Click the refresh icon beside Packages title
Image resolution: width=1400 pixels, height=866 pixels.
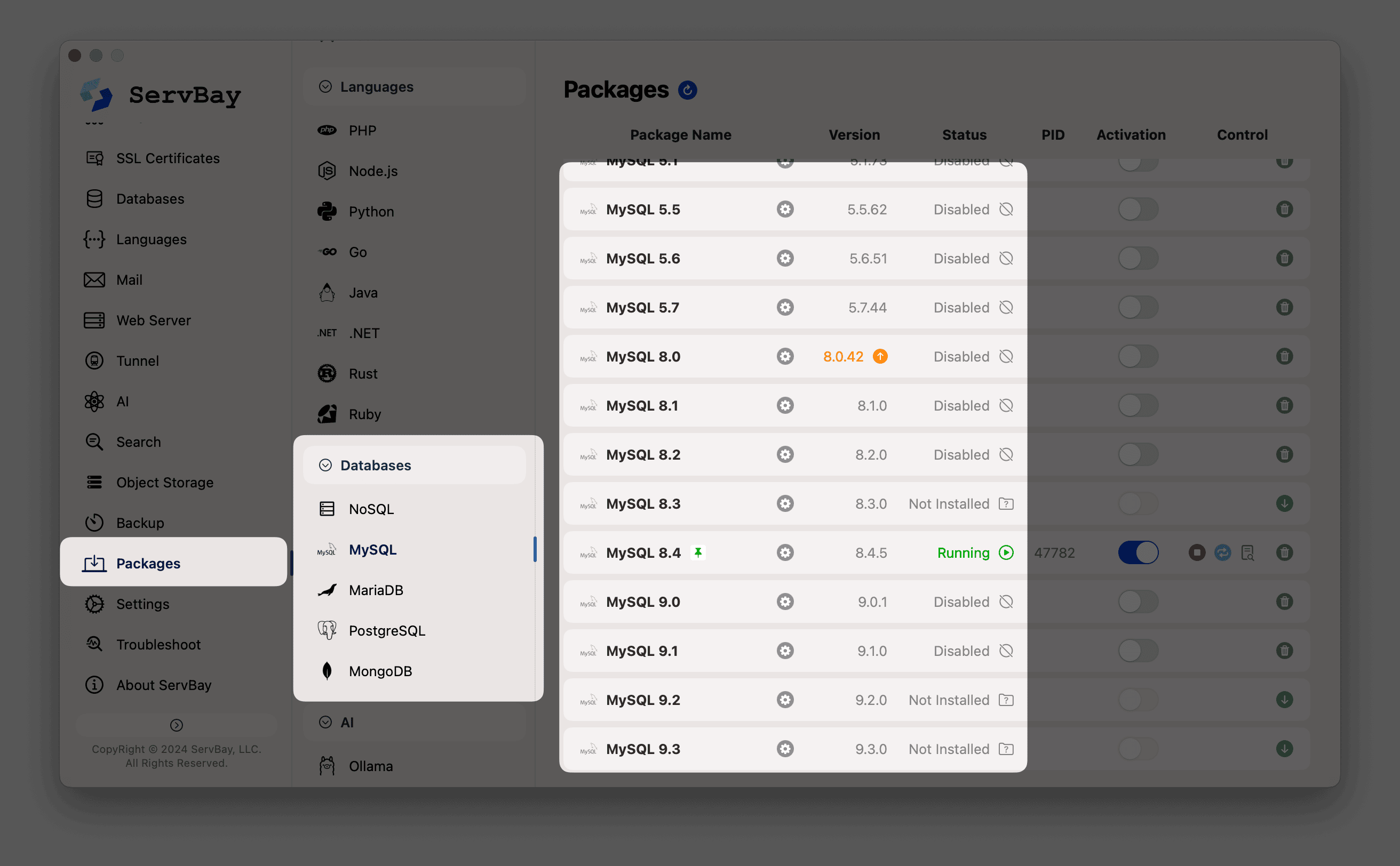687,90
